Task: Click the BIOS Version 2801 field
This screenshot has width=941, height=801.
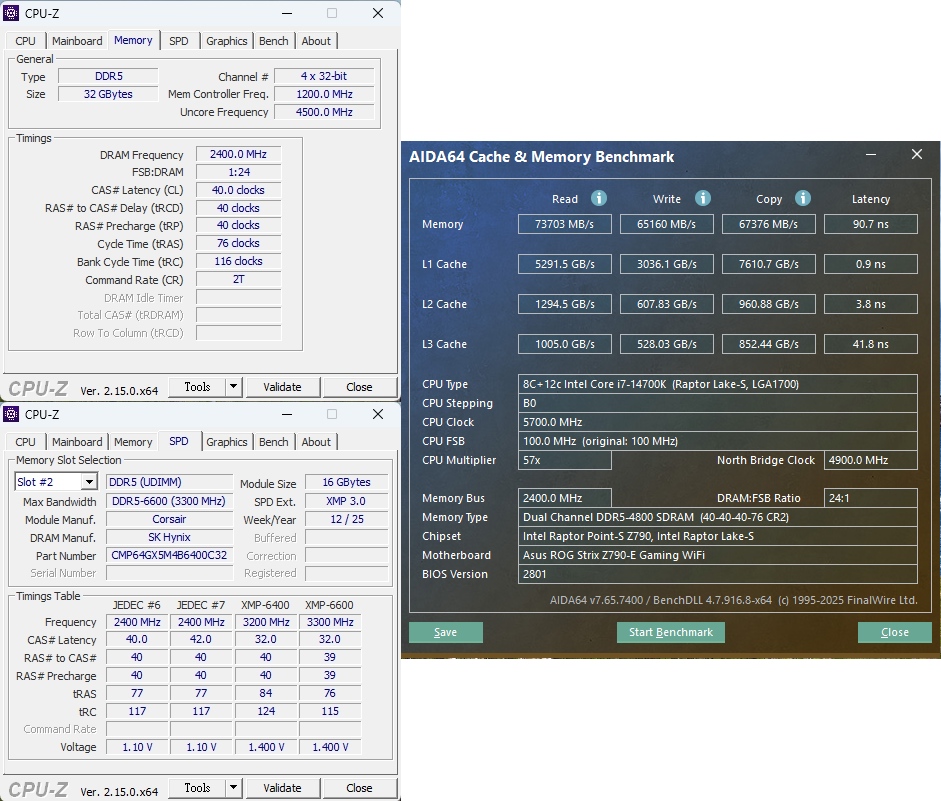Action: pos(717,574)
